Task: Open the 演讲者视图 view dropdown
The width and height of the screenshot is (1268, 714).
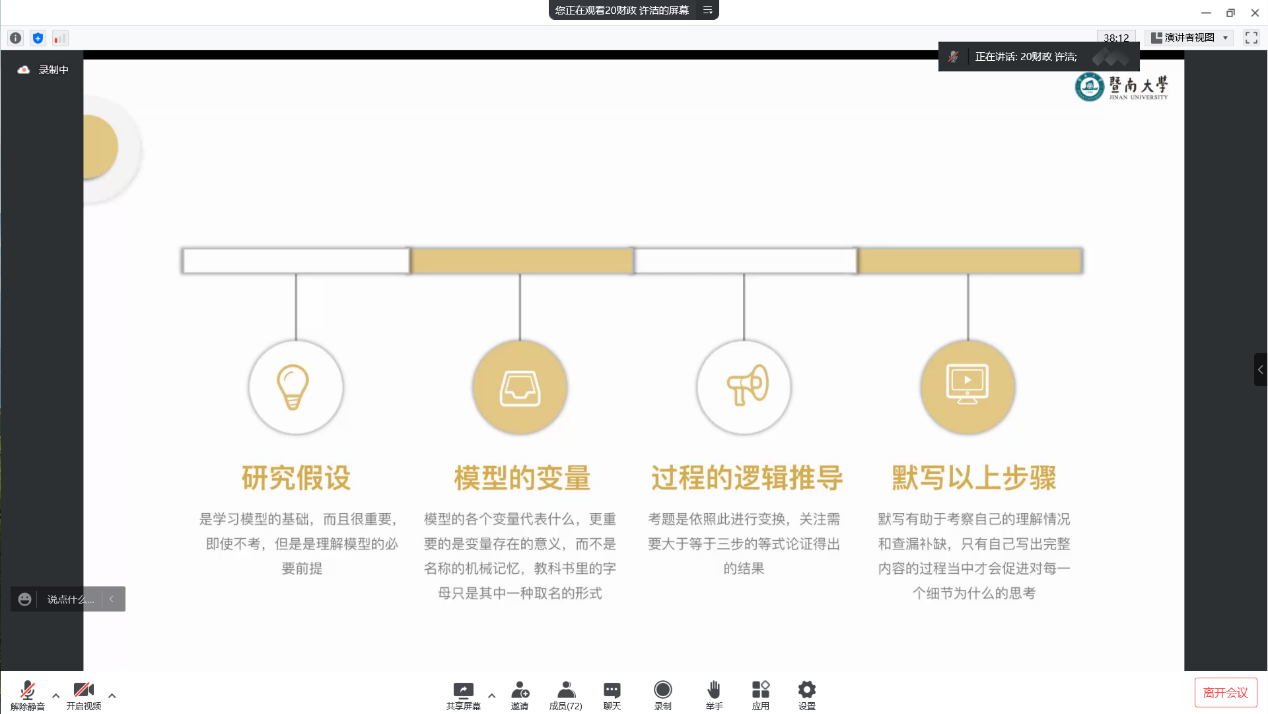Action: 1190,38
